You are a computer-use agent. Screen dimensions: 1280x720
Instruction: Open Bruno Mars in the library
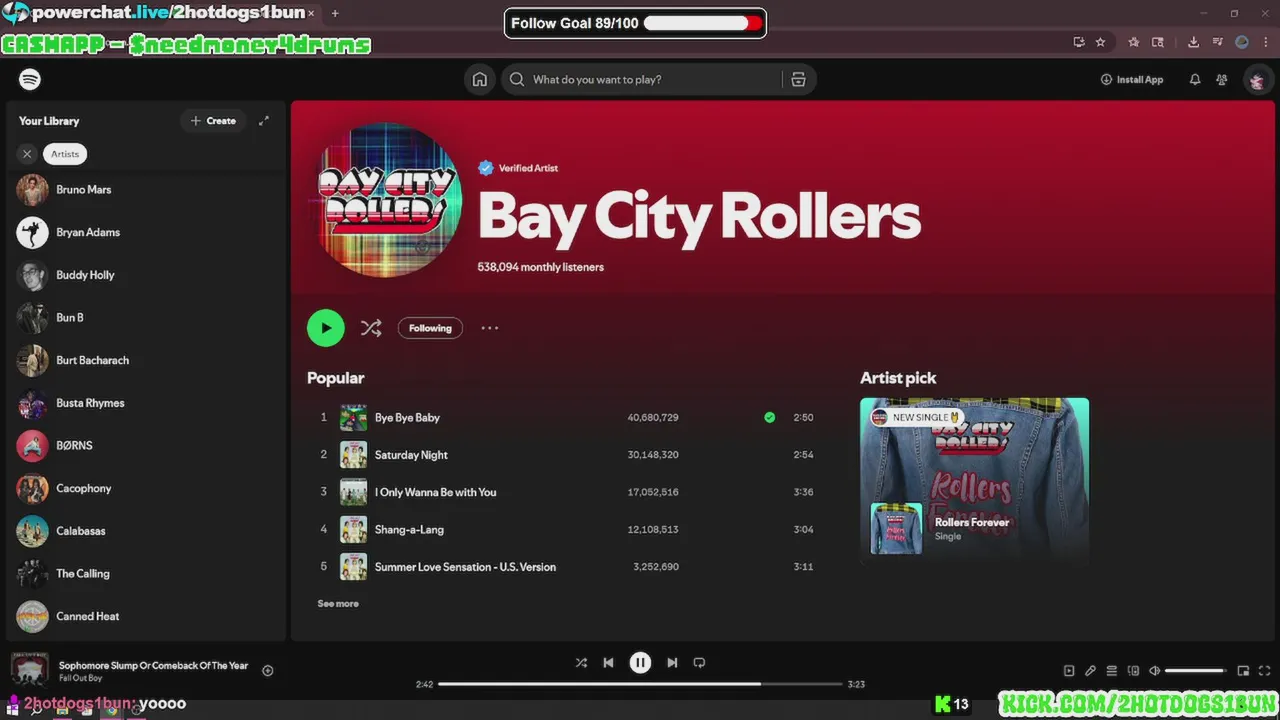145,189
